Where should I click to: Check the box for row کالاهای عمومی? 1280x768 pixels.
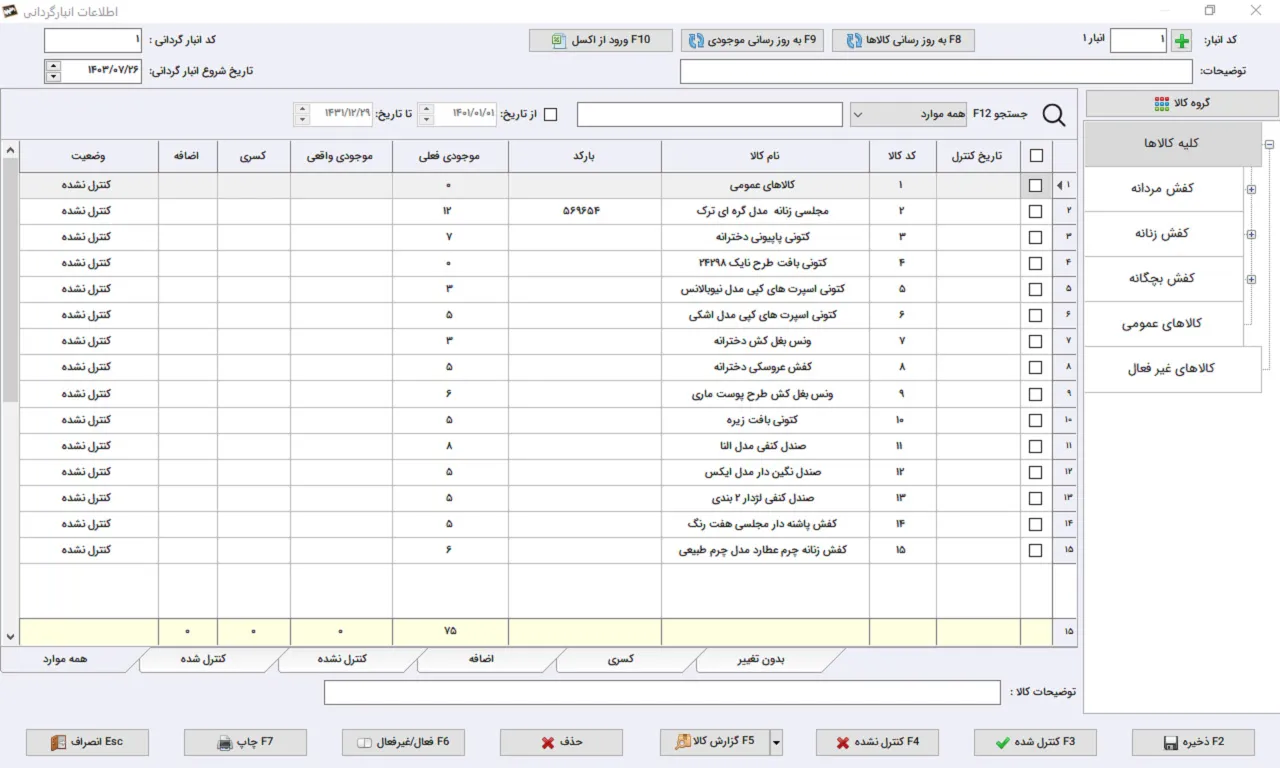click(1035, 185)
